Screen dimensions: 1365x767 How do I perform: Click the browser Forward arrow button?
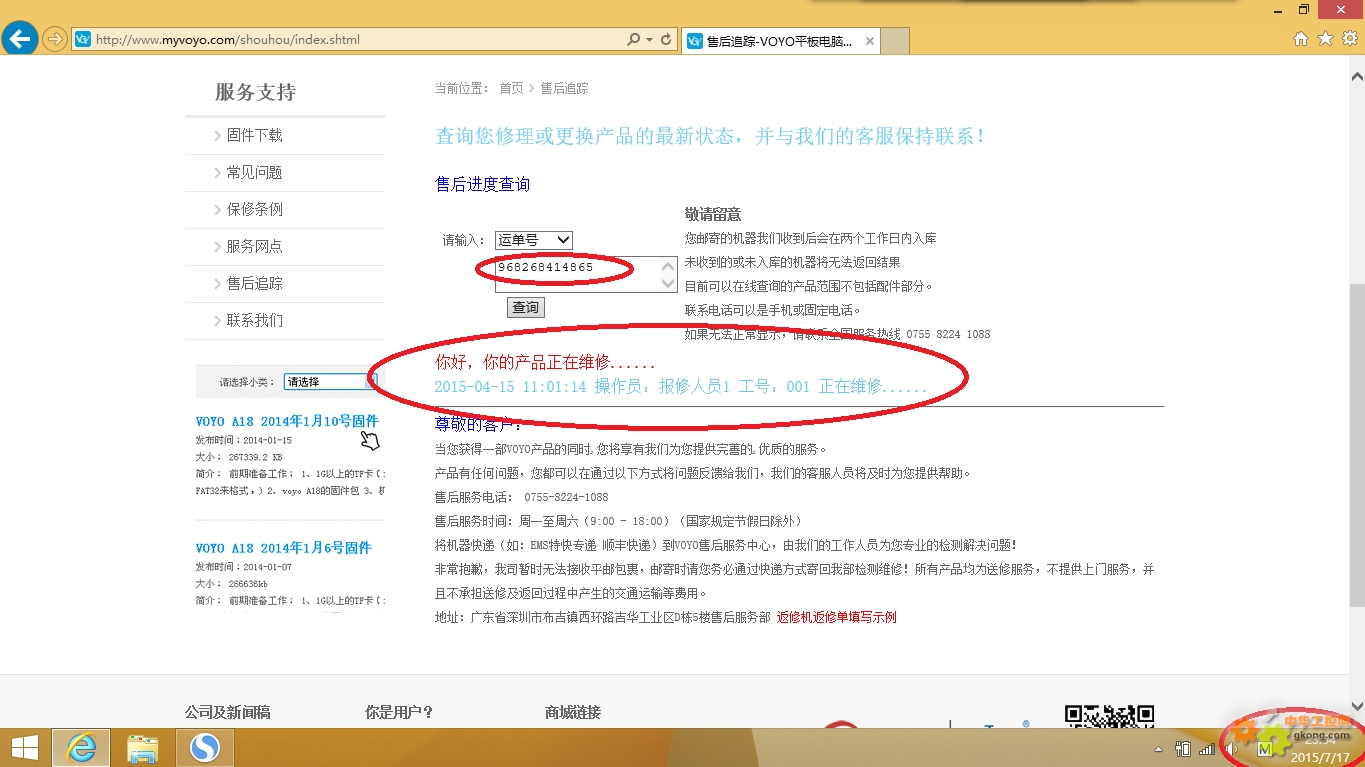click(x=55, y=40)
